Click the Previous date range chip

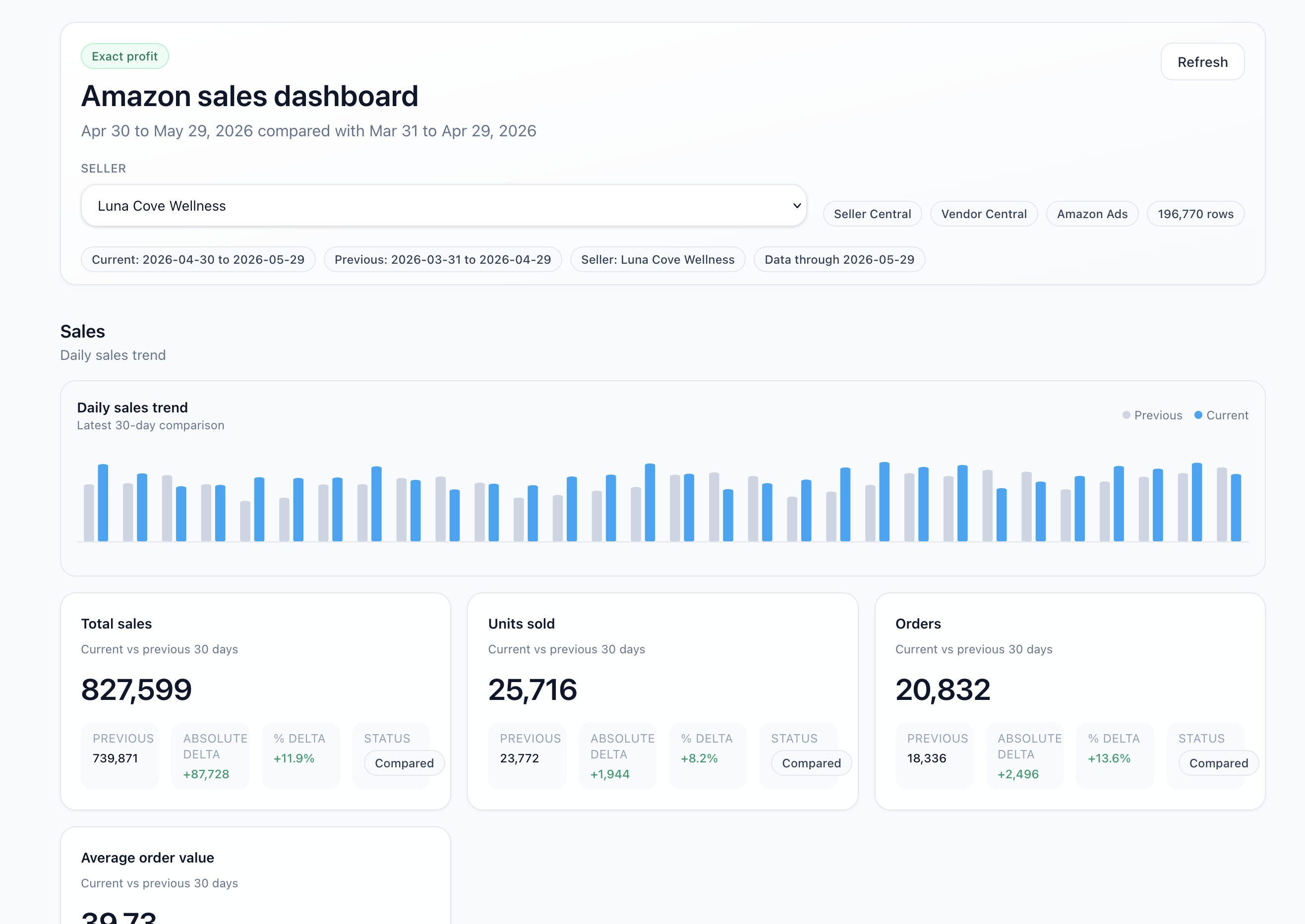[443, 259]
